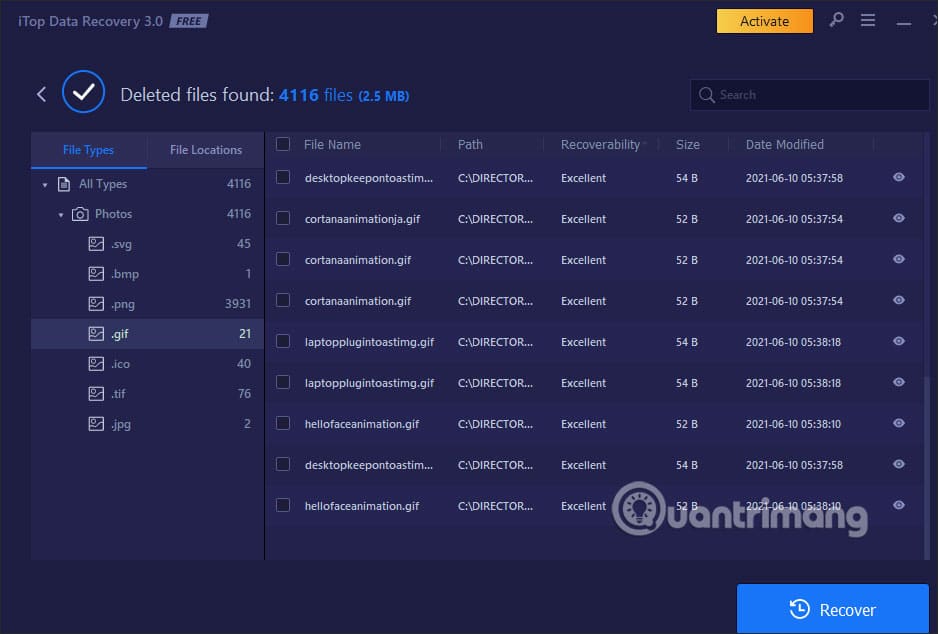Preview second desktopkeepontoastim file via eye icon
This screenshot has height=634, width=938.
pyautogui.click(x=899, y=464)
